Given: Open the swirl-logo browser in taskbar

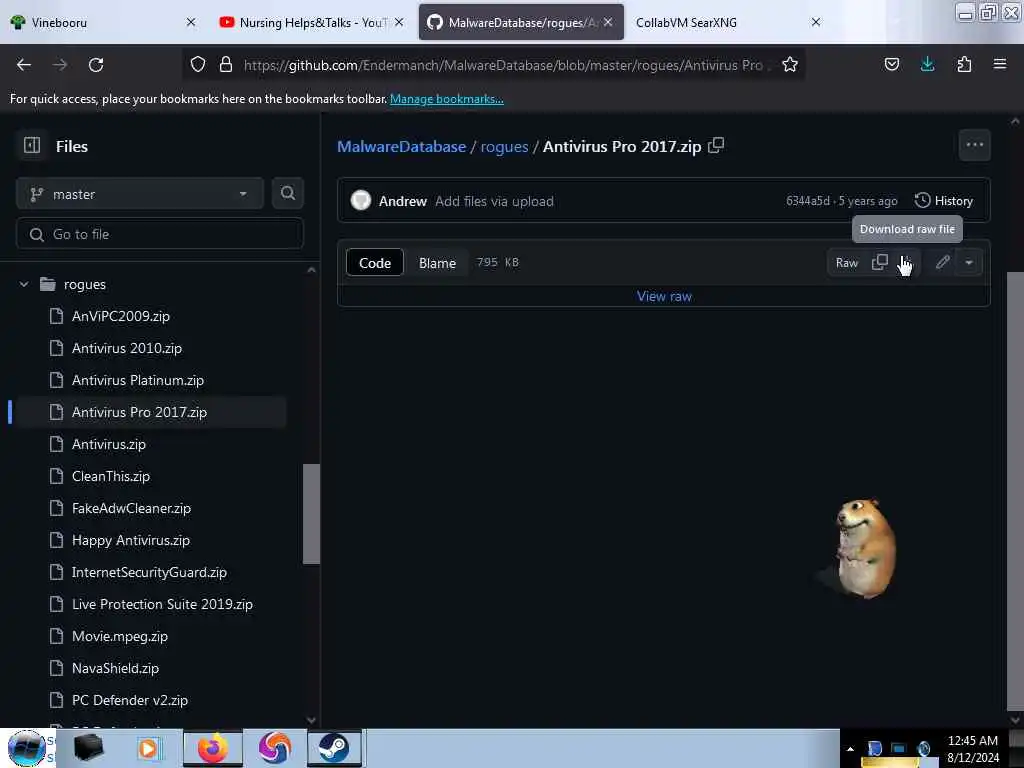Looking at the screenshot, I should 274,748.
